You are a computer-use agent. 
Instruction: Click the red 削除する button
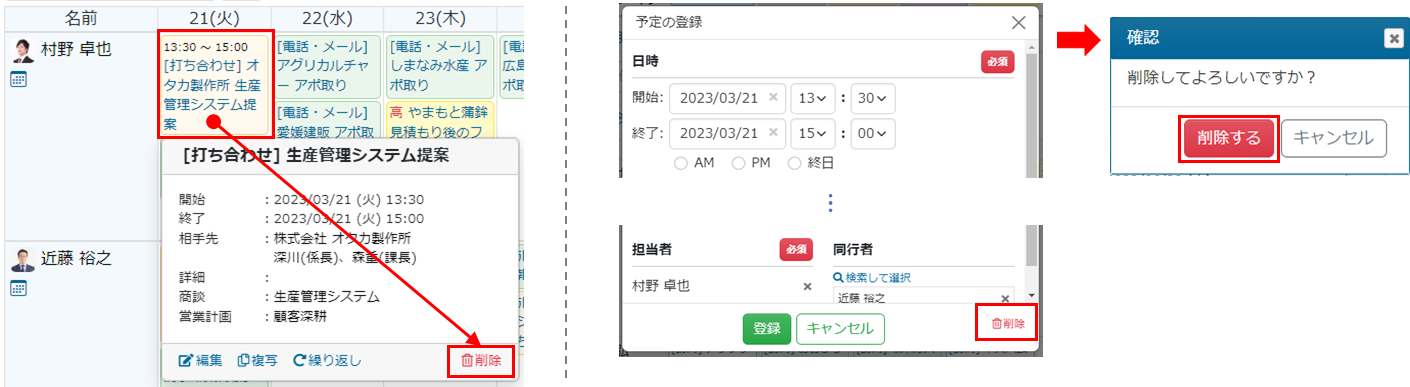(1229, 139)
